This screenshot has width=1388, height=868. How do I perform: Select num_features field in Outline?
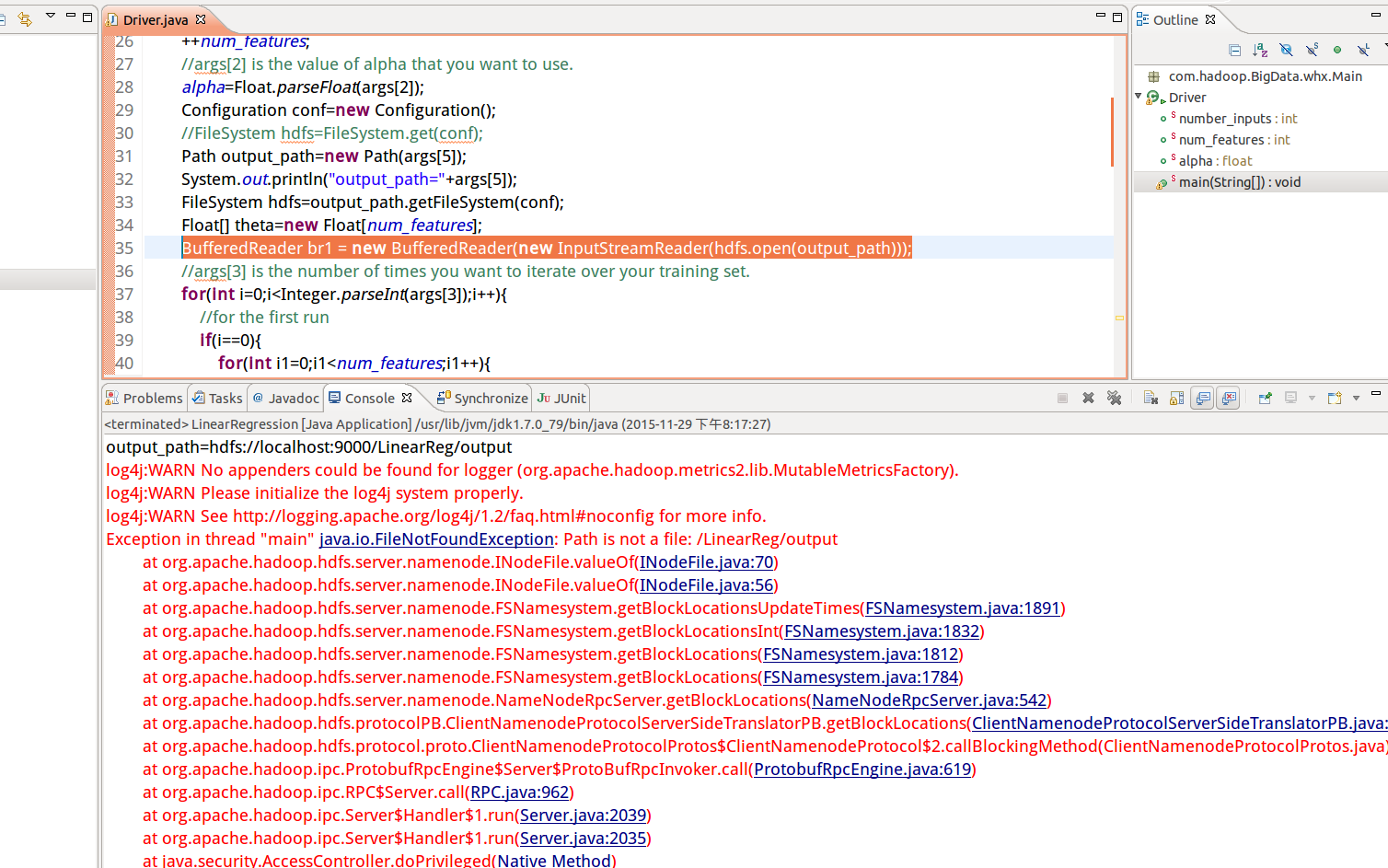pos(1234,140)
